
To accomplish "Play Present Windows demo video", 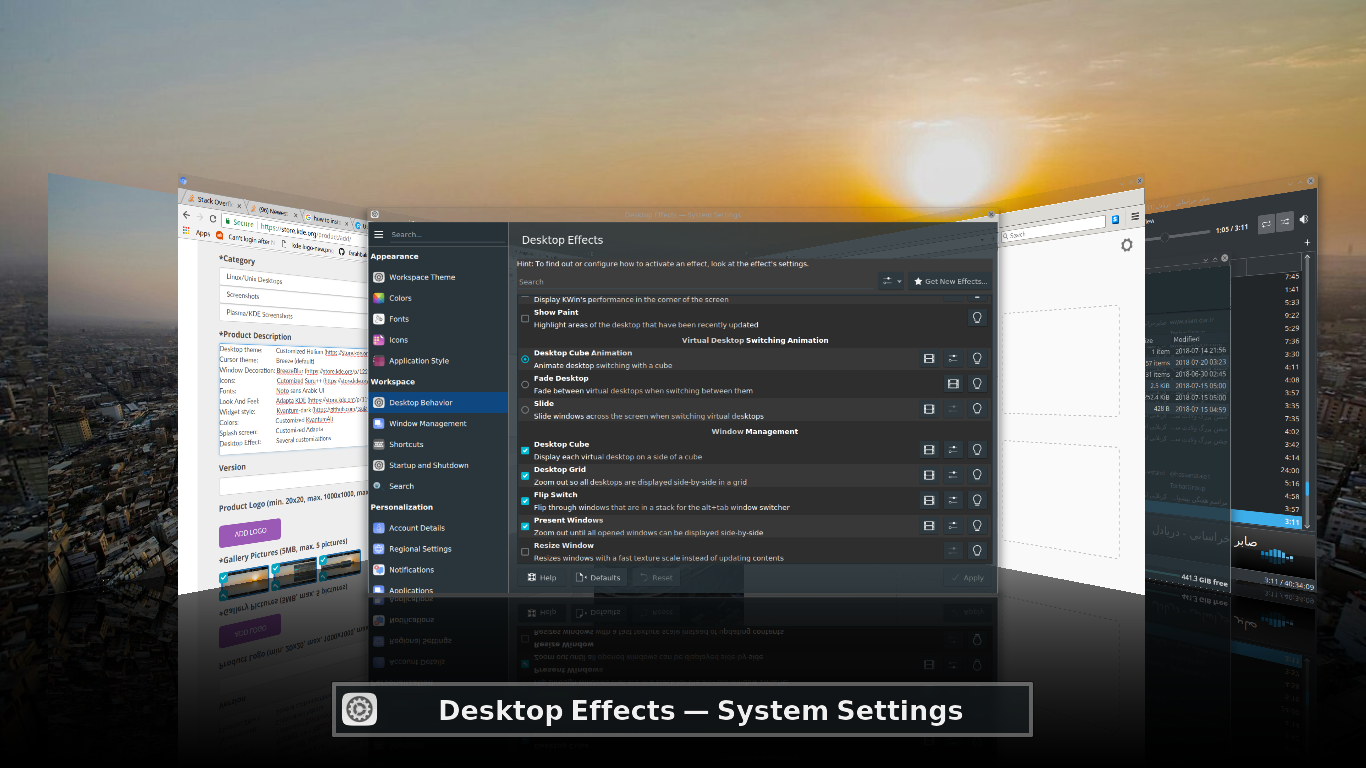I will [929, 526].
